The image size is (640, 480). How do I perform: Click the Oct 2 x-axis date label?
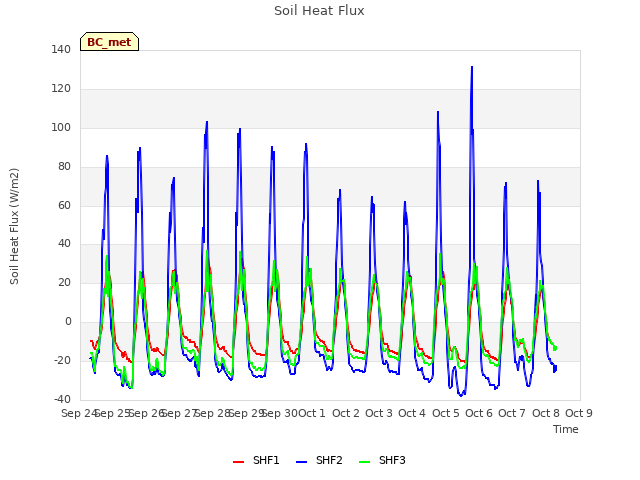[346, 413]
